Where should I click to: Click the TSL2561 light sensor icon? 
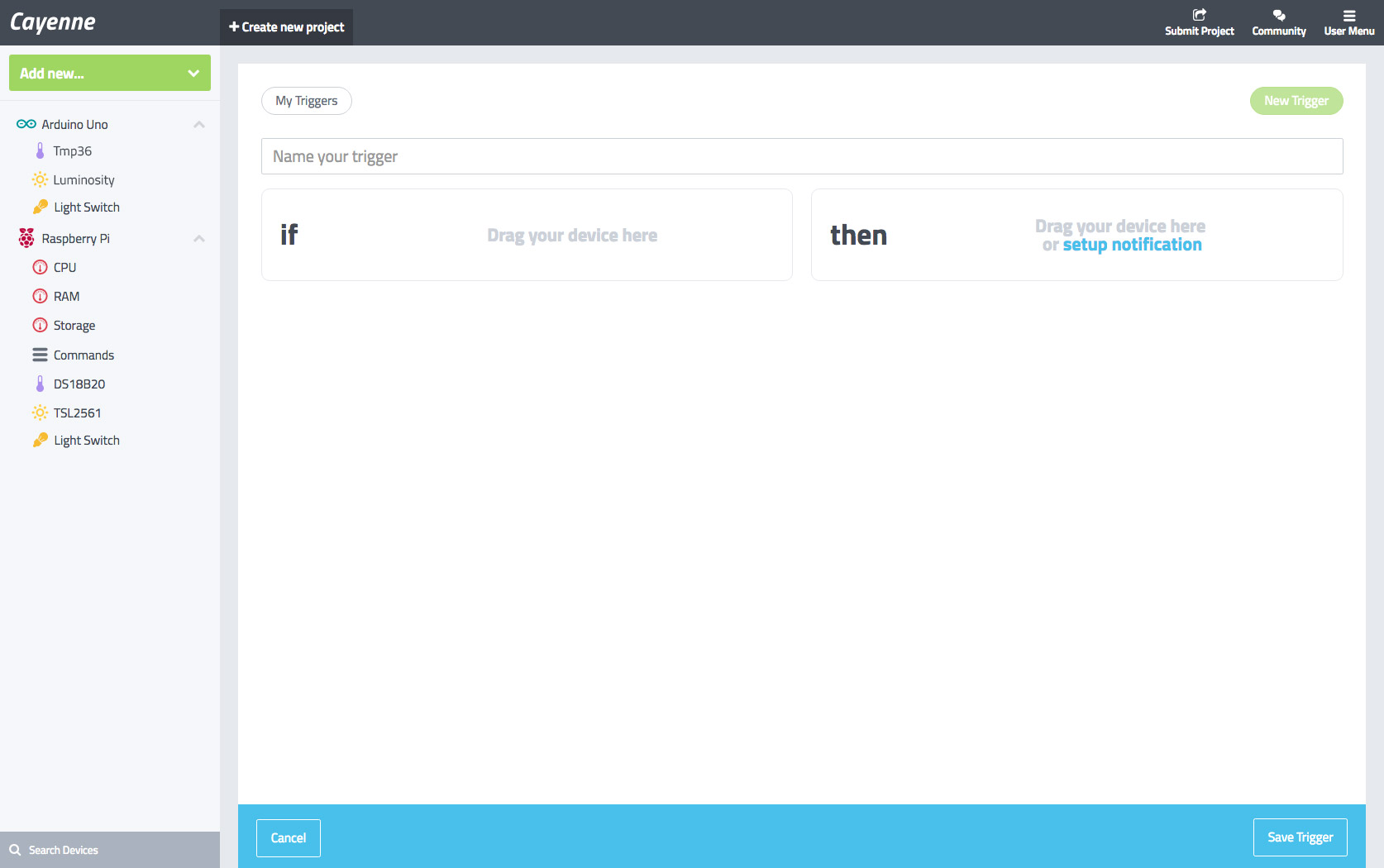(40, 413)
